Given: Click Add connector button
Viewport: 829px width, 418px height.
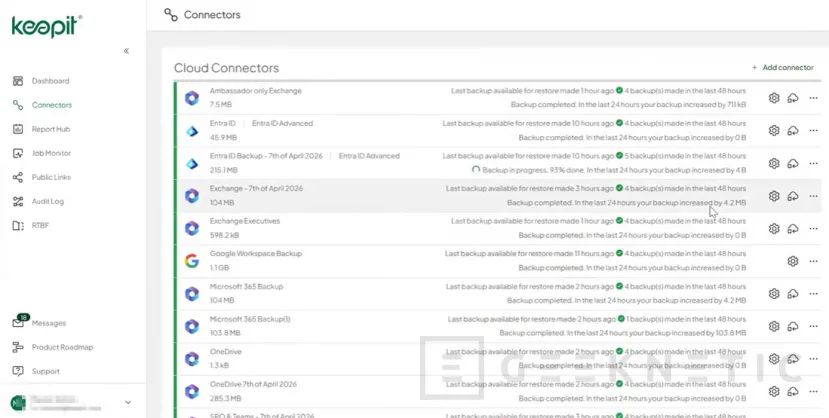Looking at the screenshot, I should coord(782,68).
